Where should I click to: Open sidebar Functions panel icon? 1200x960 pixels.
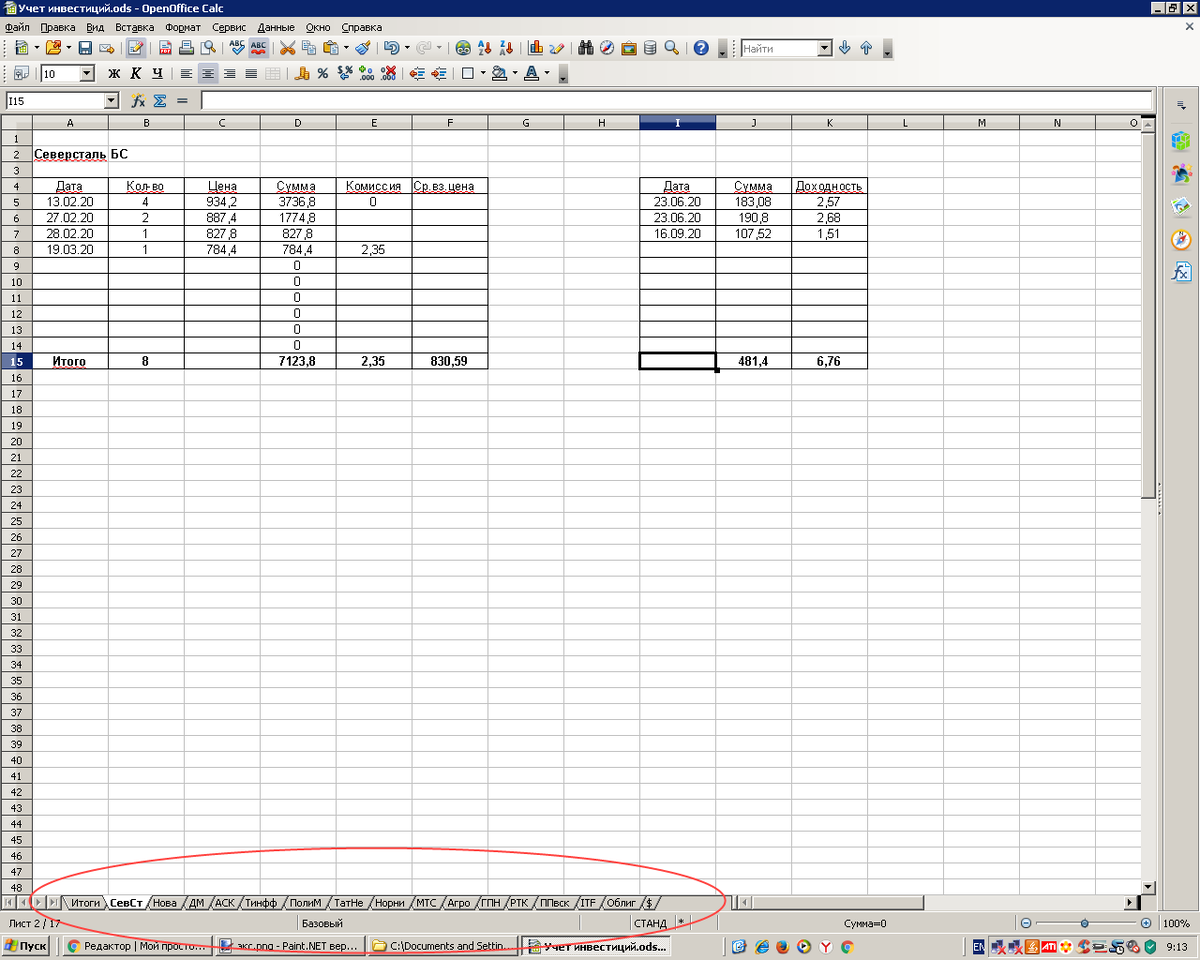(1182, 272)
